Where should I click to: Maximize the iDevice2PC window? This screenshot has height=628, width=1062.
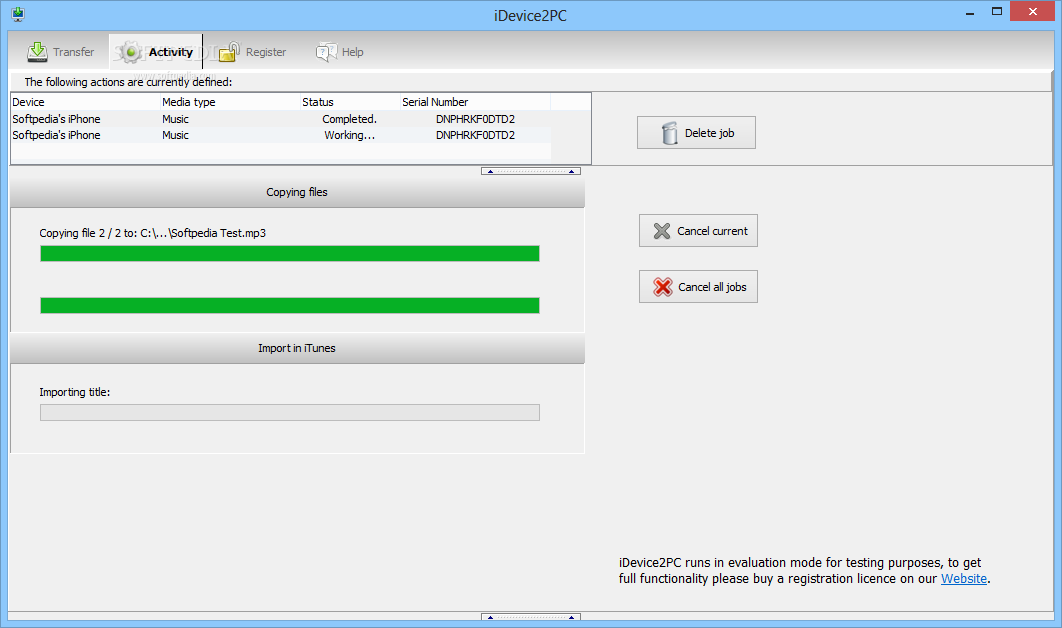(997, 12)
